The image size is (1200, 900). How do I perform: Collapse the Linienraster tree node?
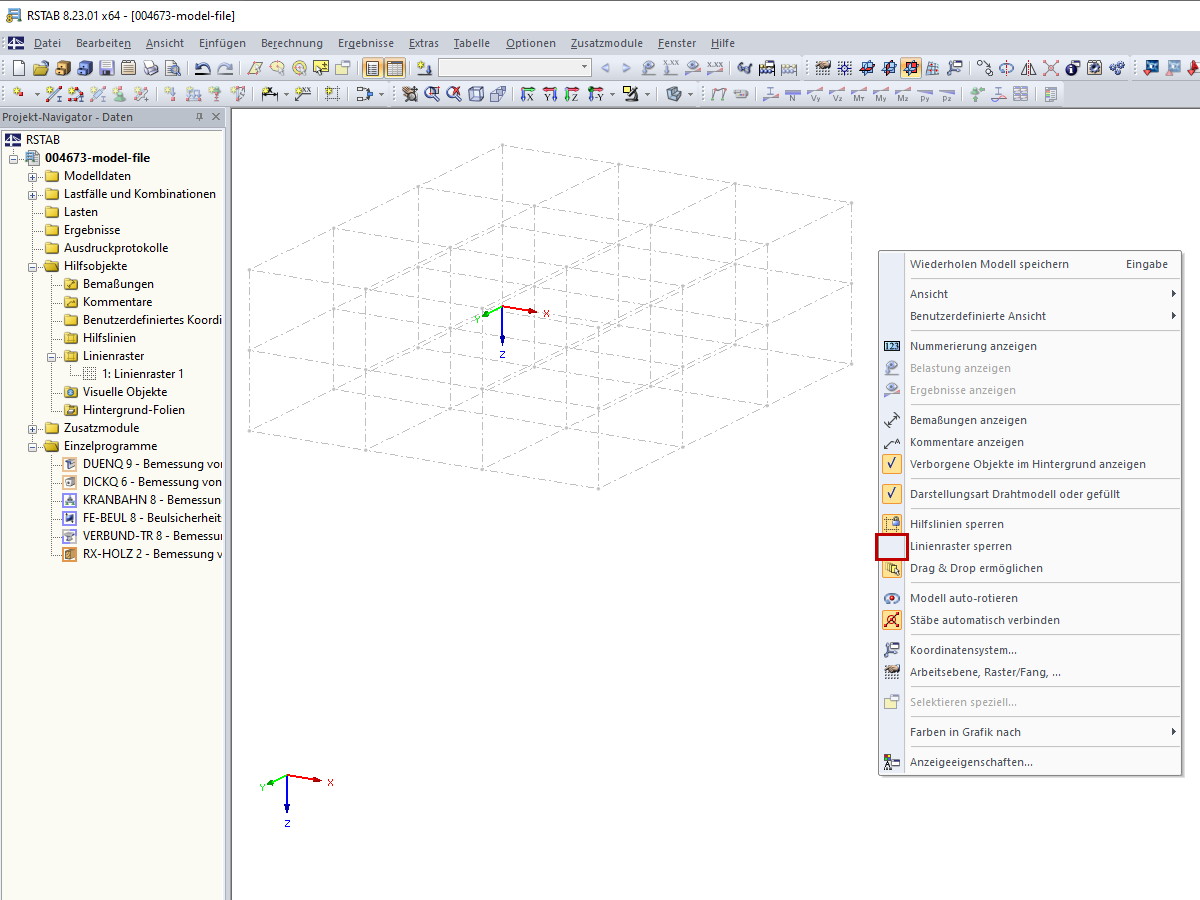(52, 356)
